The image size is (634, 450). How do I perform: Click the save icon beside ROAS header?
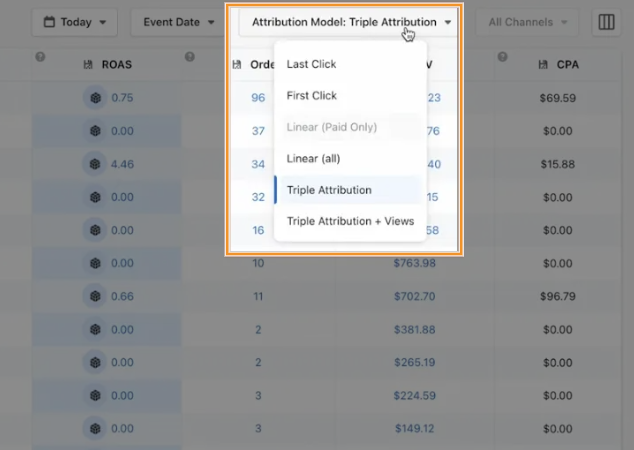coord(87,65)
